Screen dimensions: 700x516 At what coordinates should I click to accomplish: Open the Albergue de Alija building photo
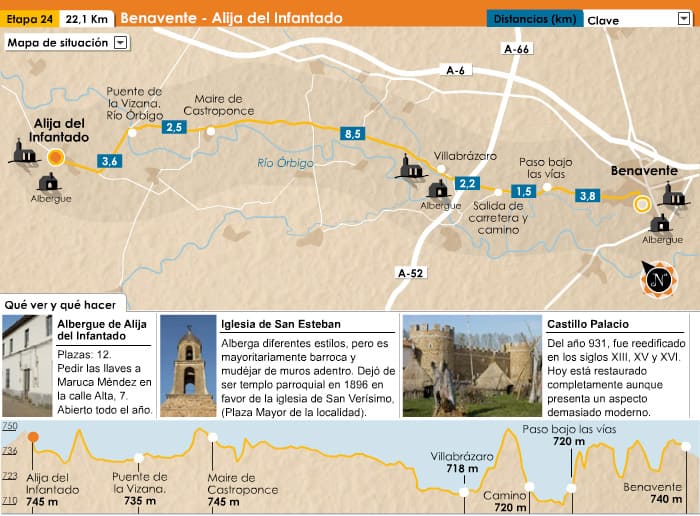tap(27, 366)
